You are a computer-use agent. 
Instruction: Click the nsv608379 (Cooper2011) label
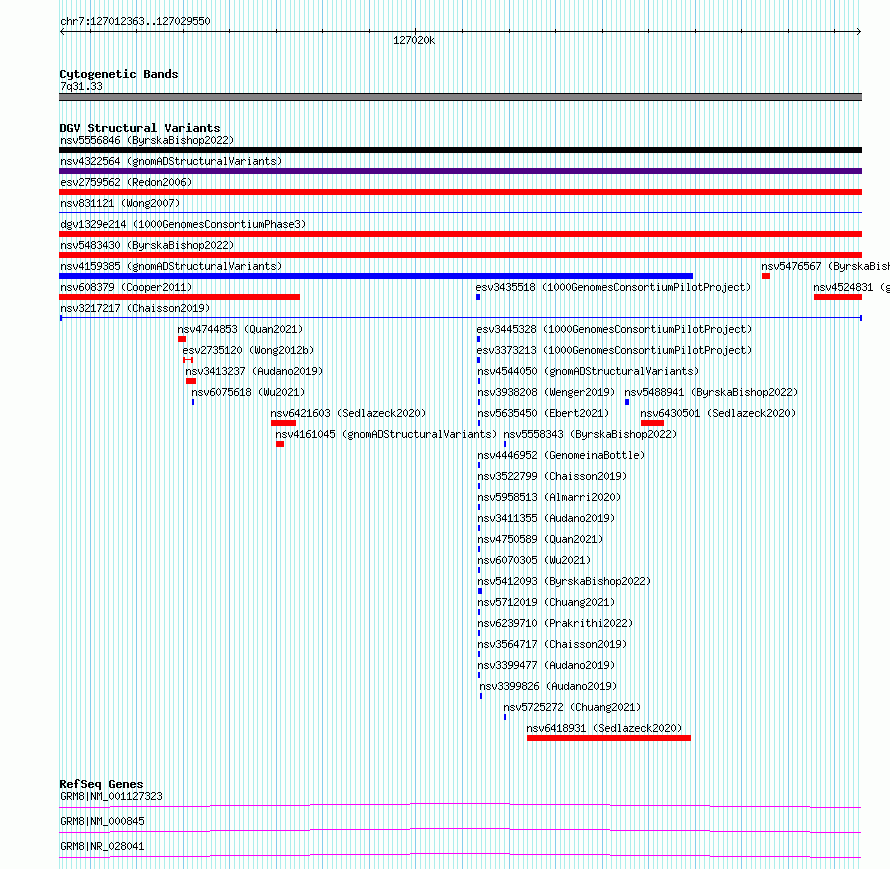(x=126, y=287)
